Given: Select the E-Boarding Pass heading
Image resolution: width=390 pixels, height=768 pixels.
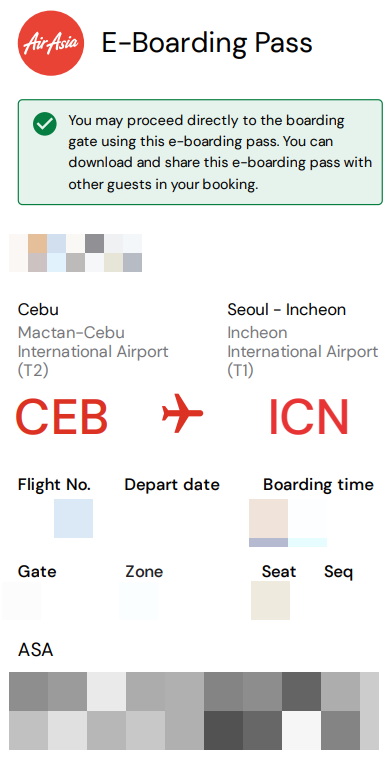Looking at the screenshot, I should (207, 43).
